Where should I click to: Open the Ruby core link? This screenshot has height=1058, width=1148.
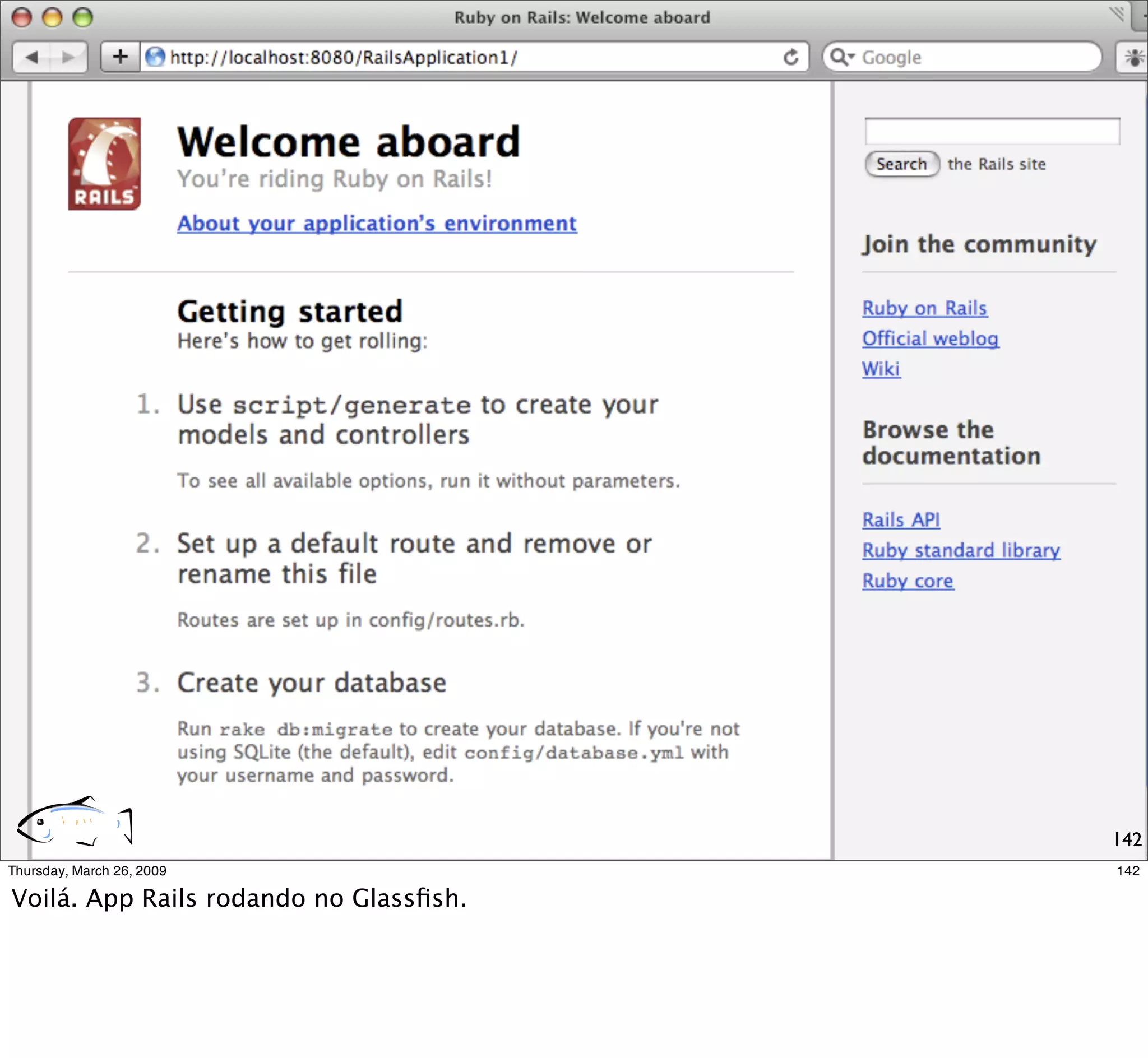(908, 581)
